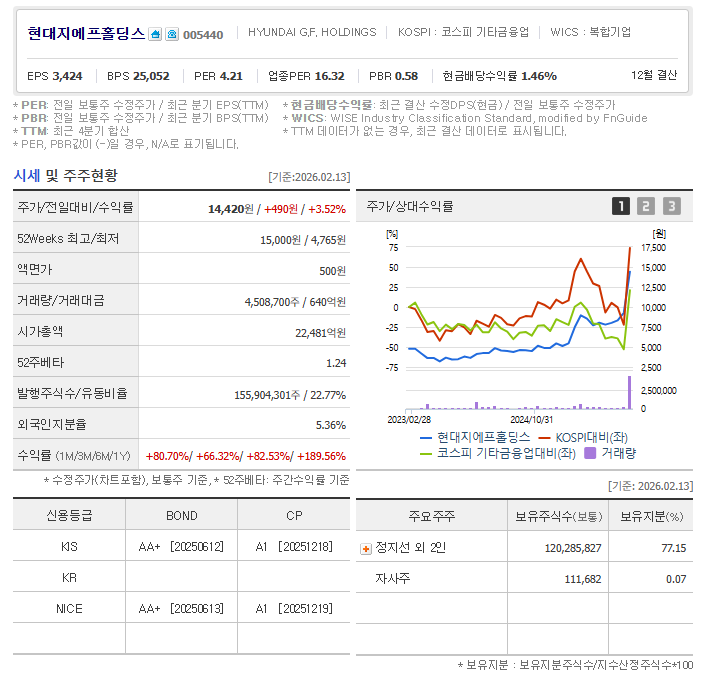Switch to chart tab 2
The image size is (701, 685).
(x=646, y=206)
